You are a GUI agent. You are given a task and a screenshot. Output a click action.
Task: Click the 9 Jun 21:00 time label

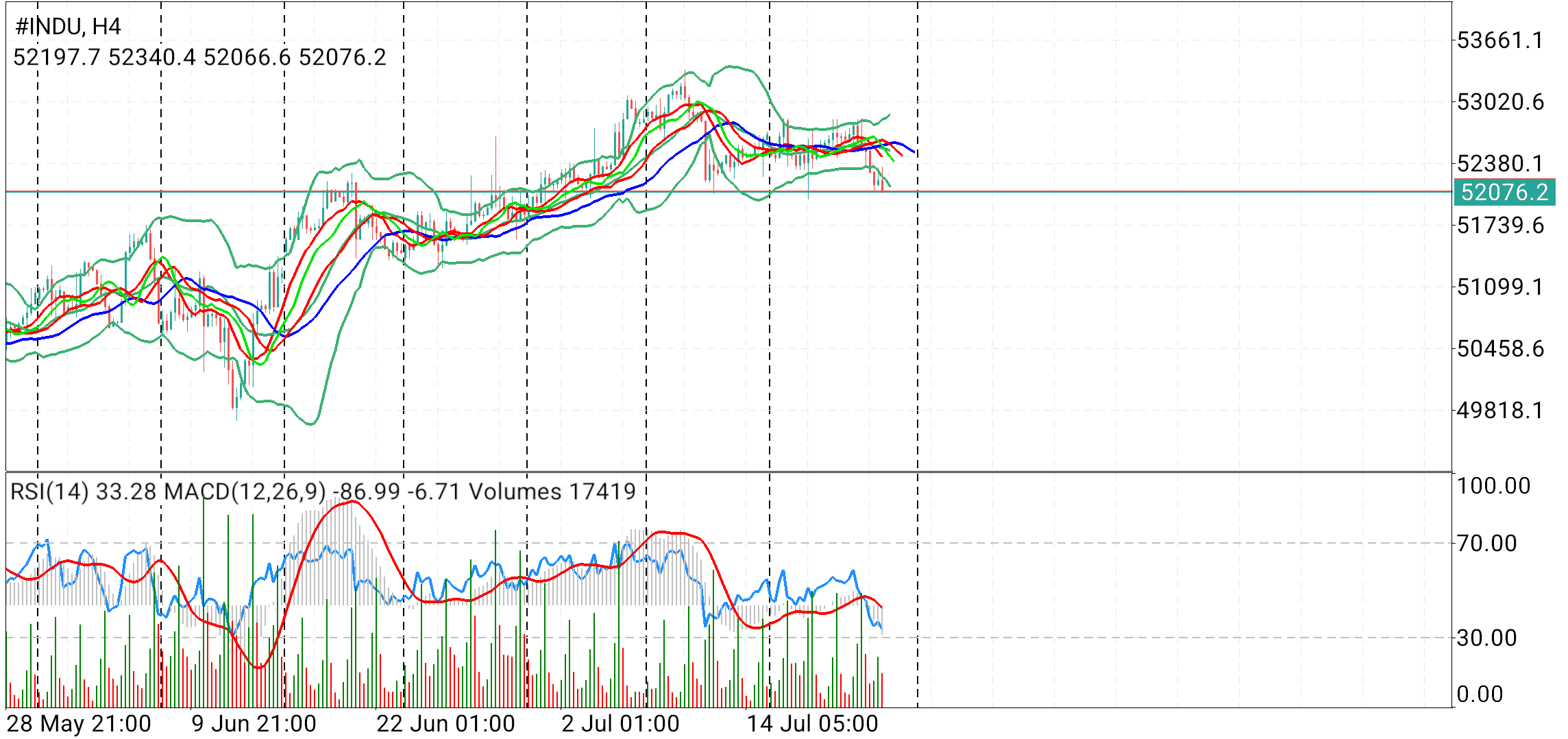click(254, 724)
